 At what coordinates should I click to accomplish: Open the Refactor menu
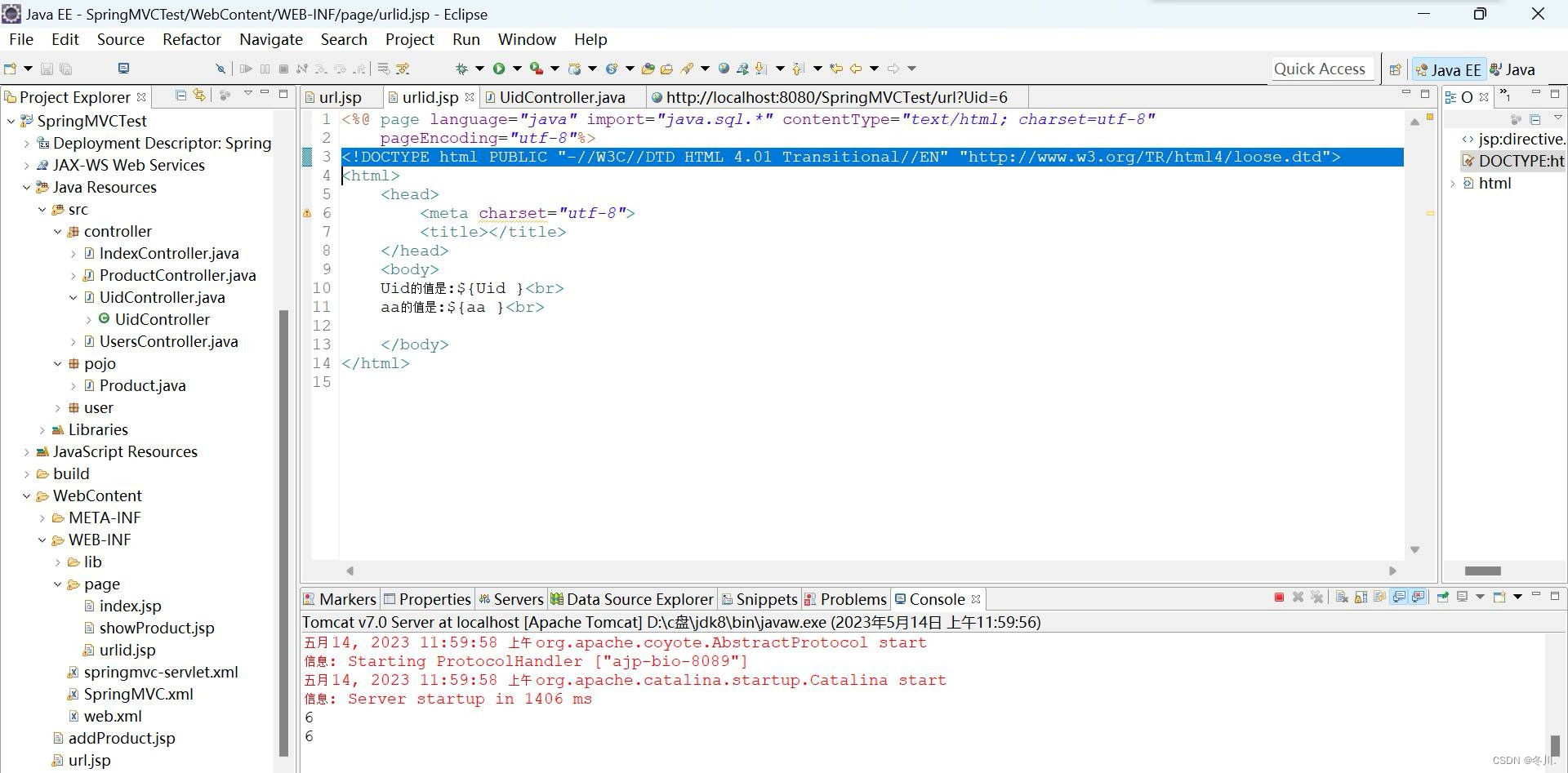click(x=192, y=39)
